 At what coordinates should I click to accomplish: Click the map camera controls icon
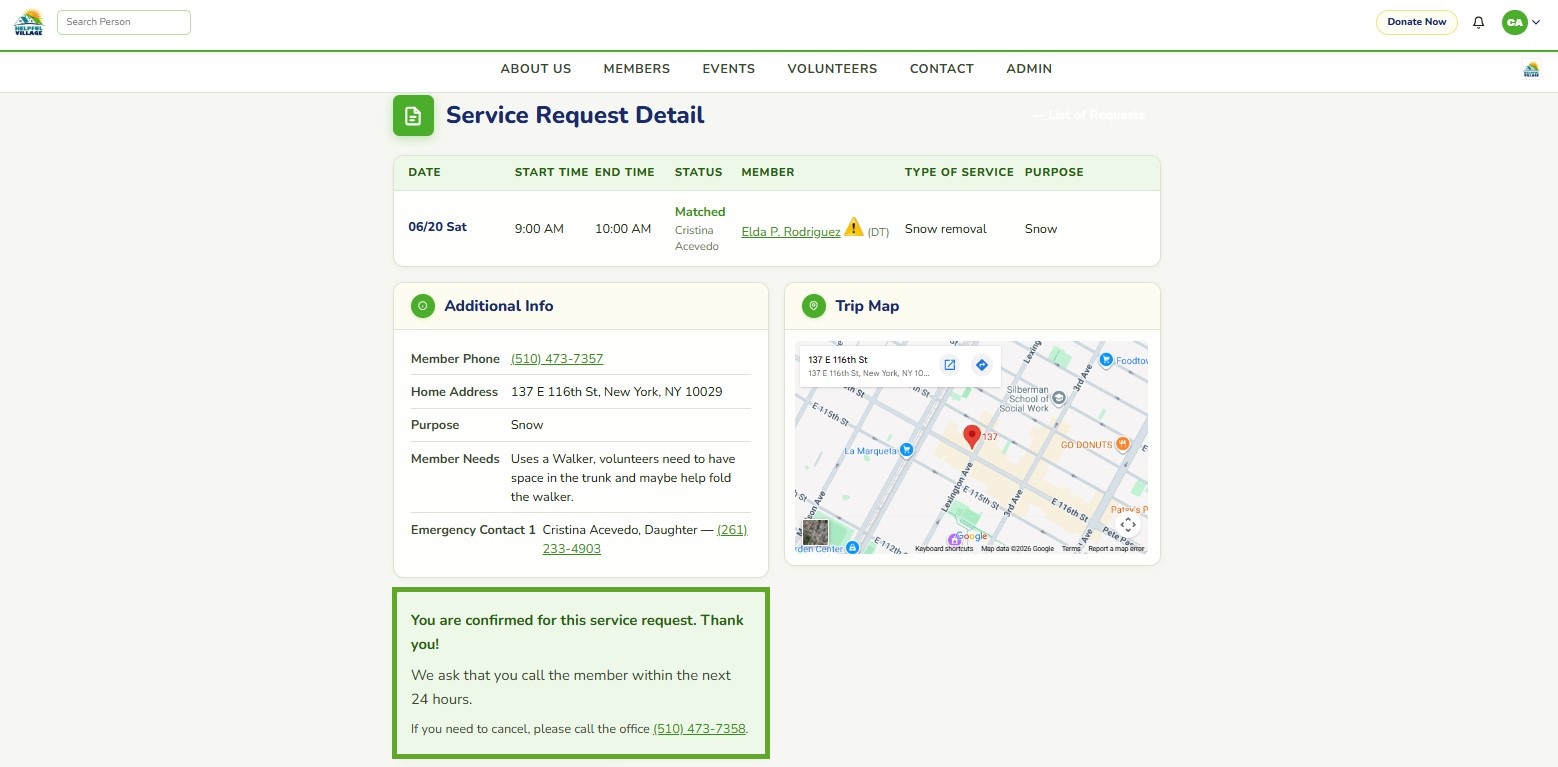1128,525
